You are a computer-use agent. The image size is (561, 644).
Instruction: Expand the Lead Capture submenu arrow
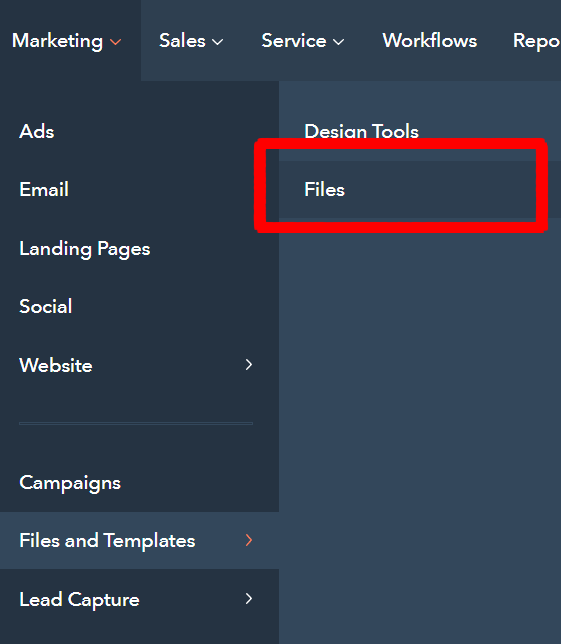[249, 599]
